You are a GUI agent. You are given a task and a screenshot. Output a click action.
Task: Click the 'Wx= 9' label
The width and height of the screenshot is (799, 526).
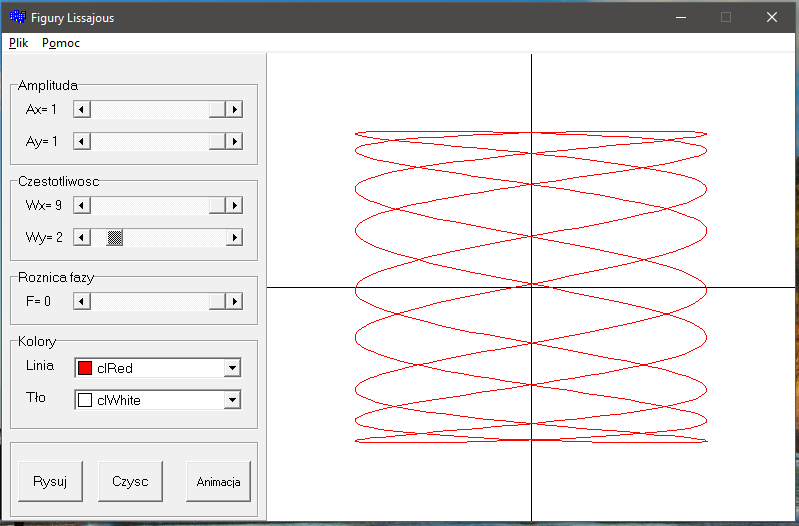44,205
